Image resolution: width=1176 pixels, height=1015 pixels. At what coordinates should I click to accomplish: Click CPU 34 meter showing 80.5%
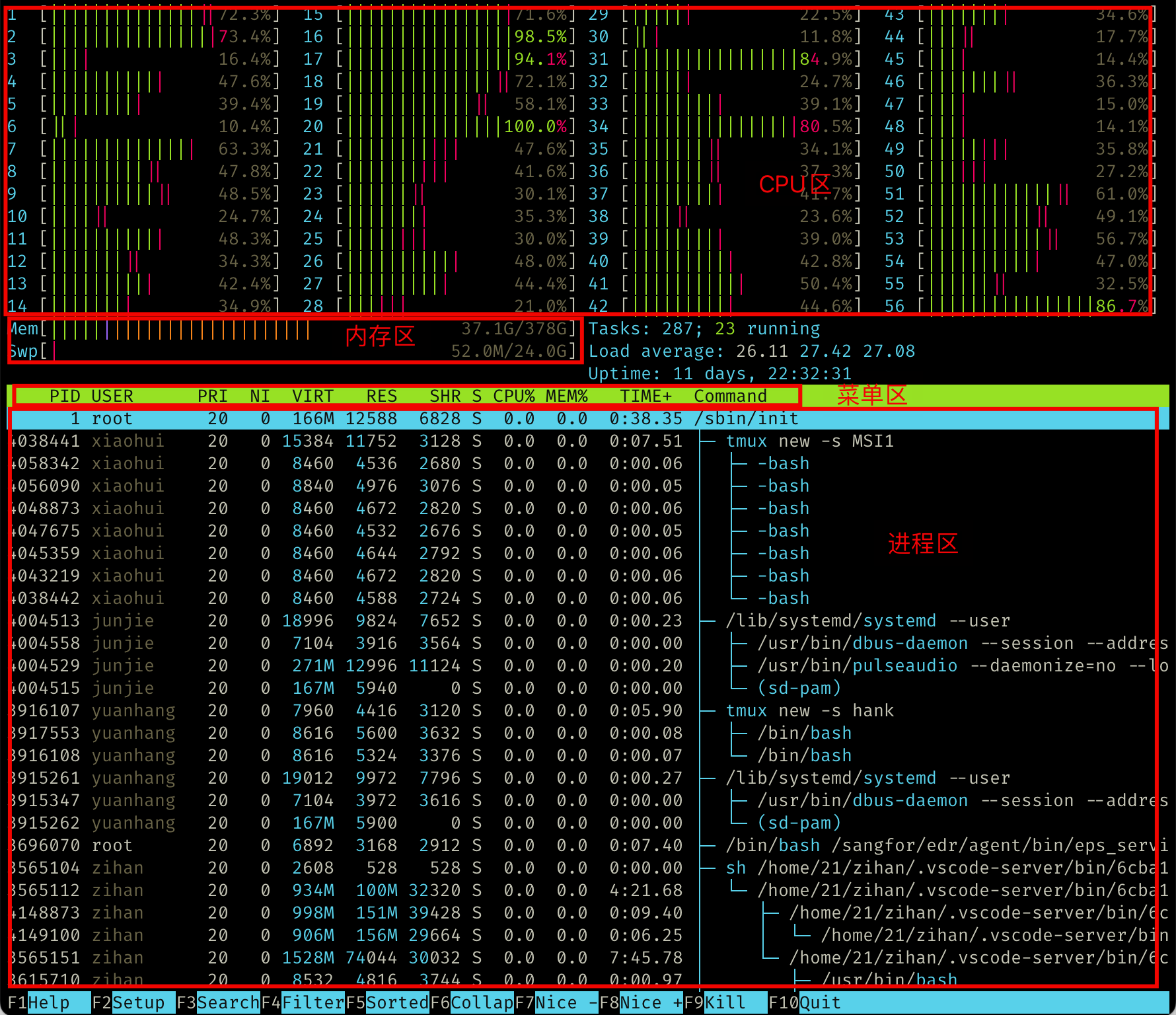point(725,126)
